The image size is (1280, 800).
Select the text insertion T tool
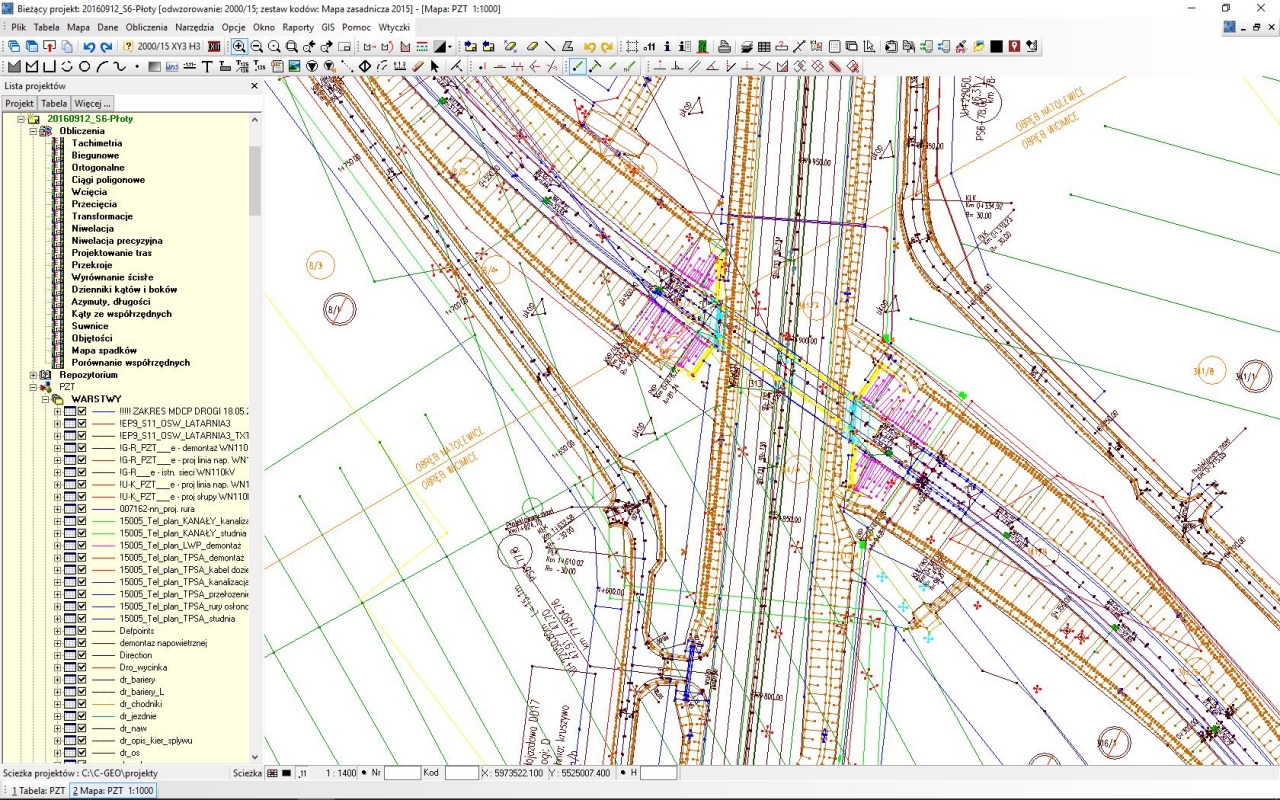[x=207, y=67]
